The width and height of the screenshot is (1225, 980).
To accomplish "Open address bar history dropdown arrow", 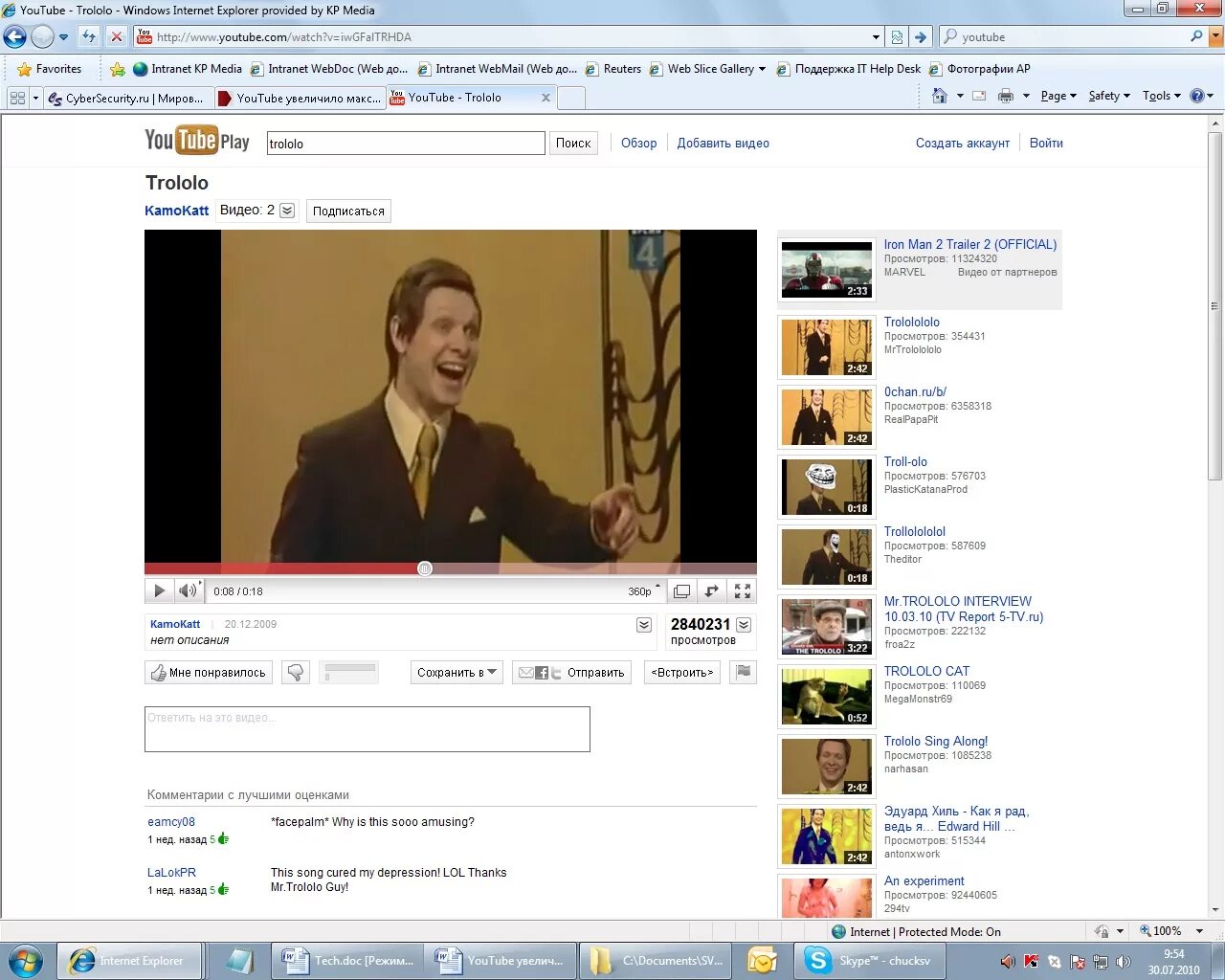I will [x=876, y=37].
